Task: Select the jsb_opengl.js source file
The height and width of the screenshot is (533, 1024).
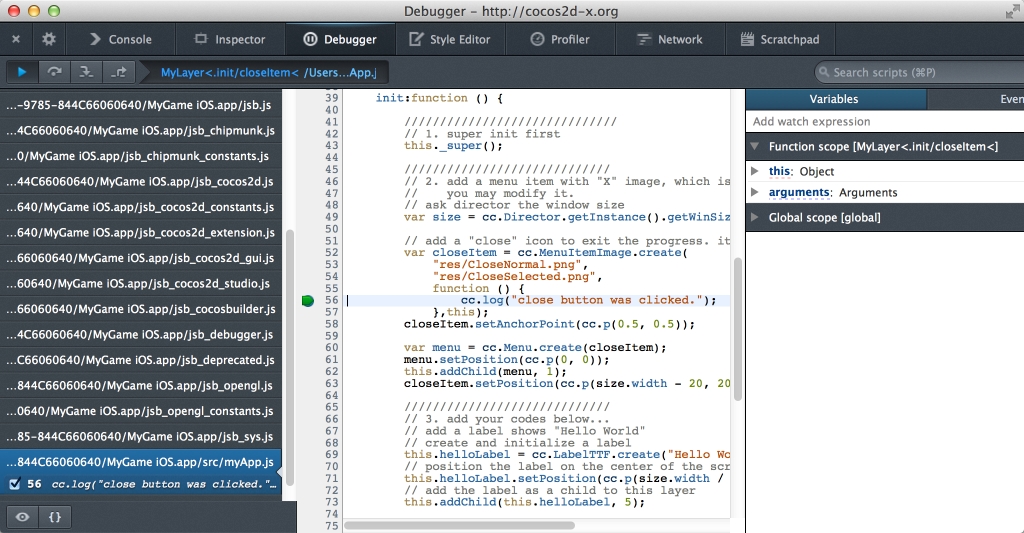Action: (x=140, y=385)
